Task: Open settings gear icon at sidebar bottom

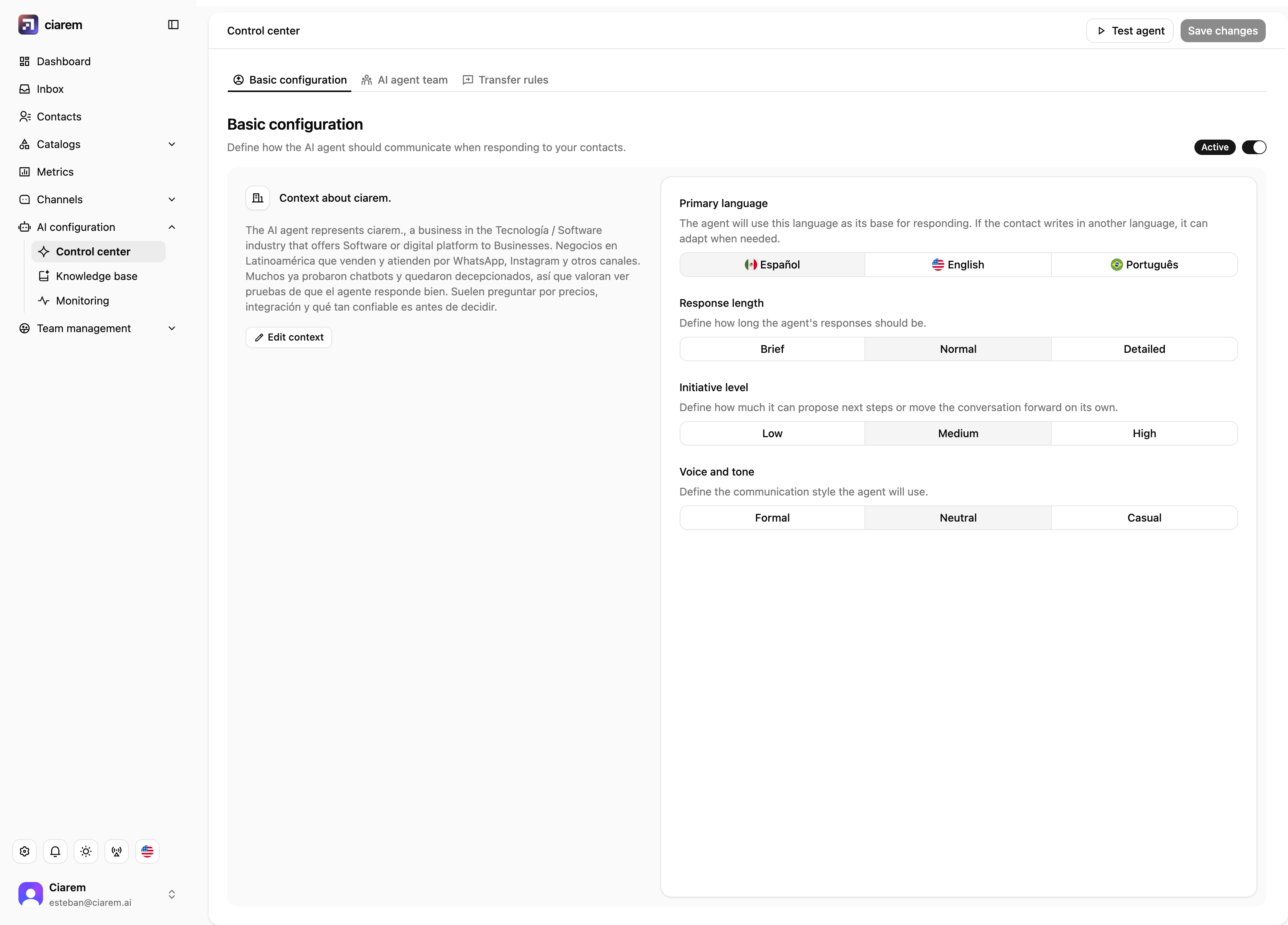Action: click(x=25, y=851)
